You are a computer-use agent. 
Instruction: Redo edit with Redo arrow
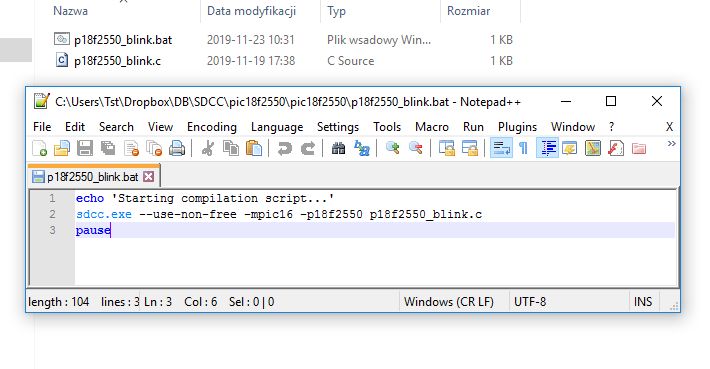click(x=308, y=149)
